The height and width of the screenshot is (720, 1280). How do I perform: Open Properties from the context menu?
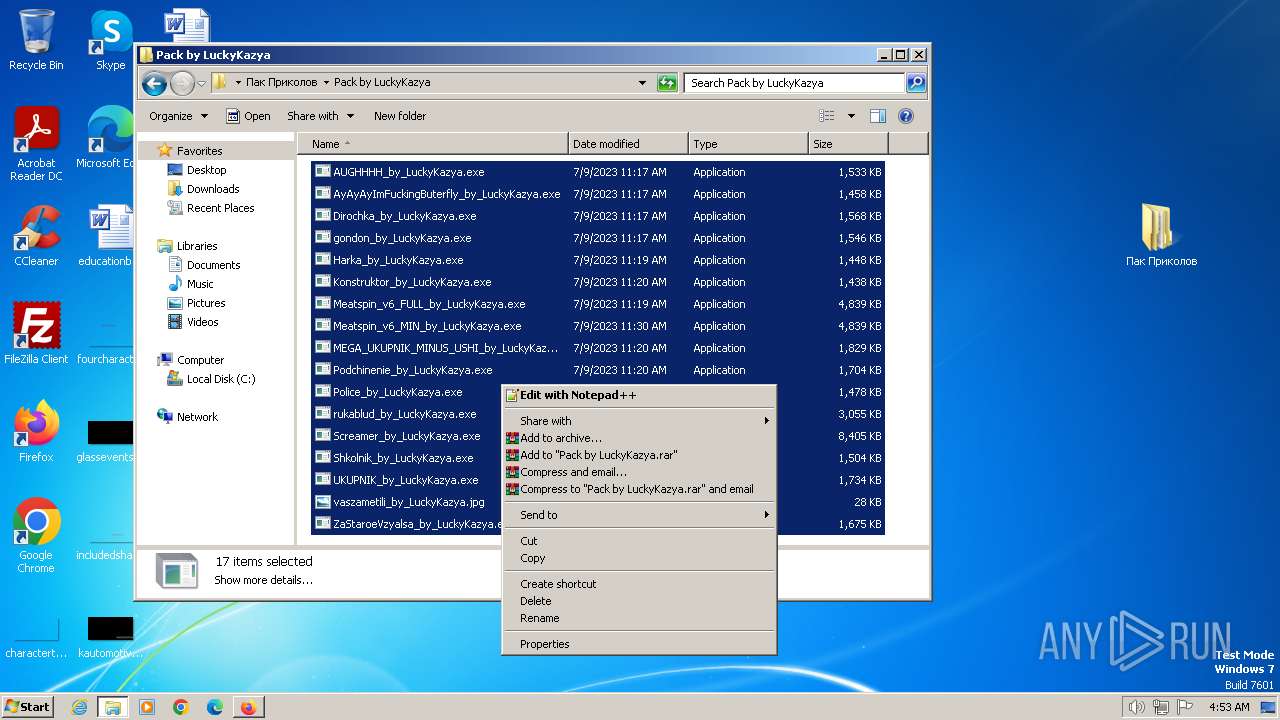(639, 644)
